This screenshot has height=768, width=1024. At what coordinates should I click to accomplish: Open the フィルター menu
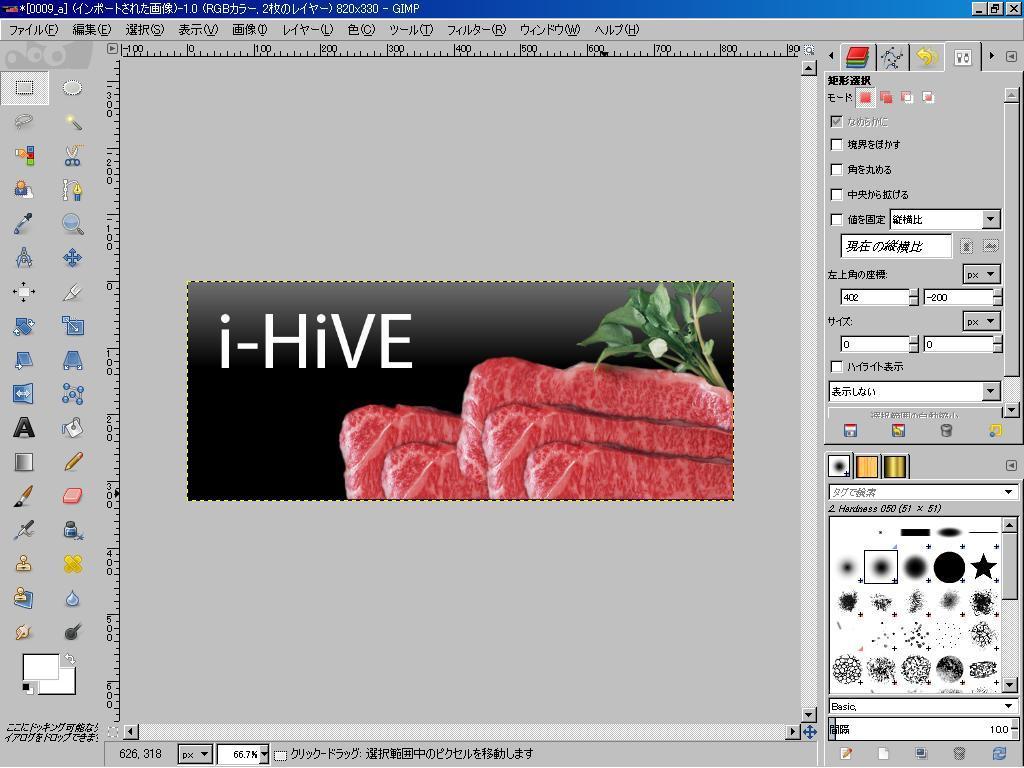(x=475, y=30)
